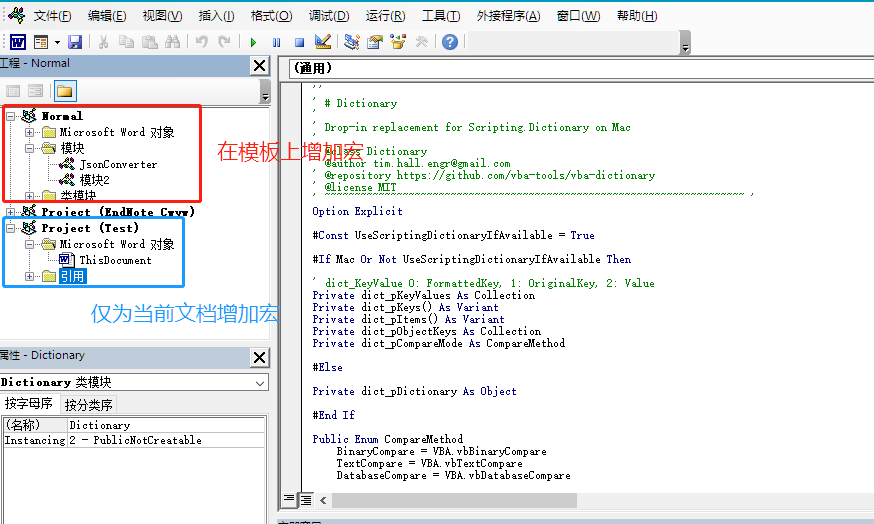Click the Paste clipboard icon
Screen dimensions: 874x524
point(149,42)
